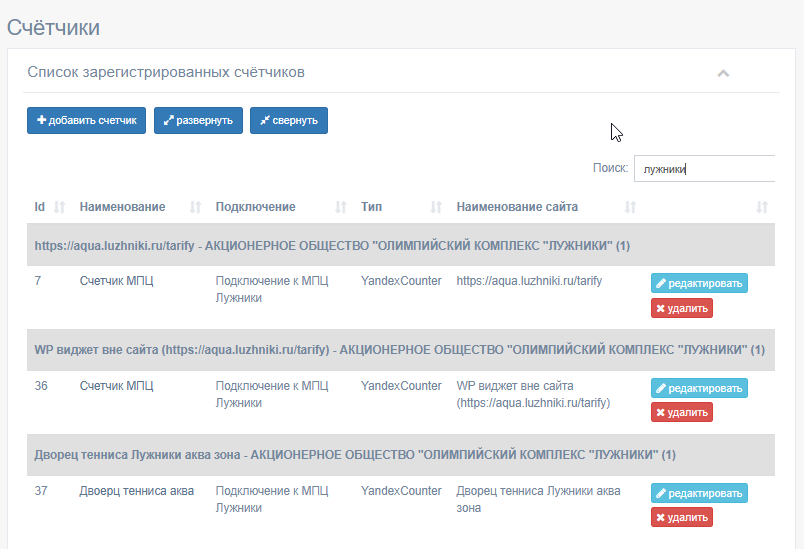Delete counter with Id 36
804x549 pixels.
tap(682, 412)
